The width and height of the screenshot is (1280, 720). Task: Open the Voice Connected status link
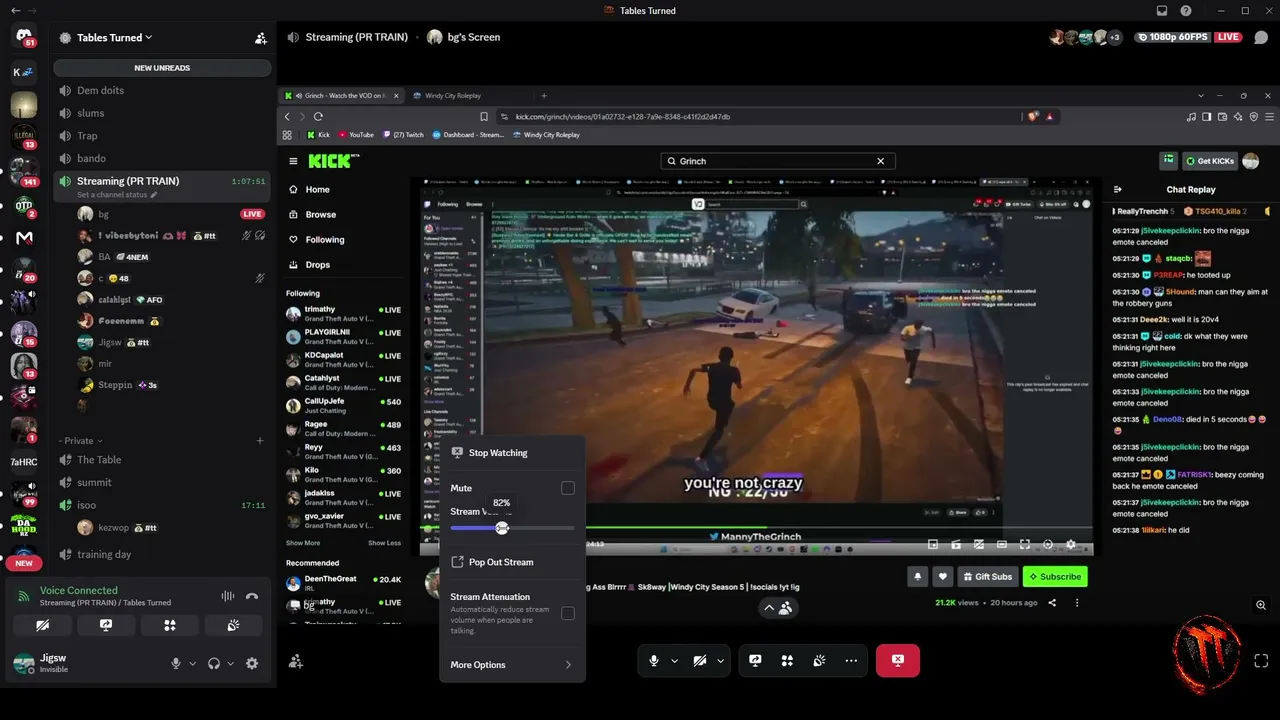tap(79, 591)
